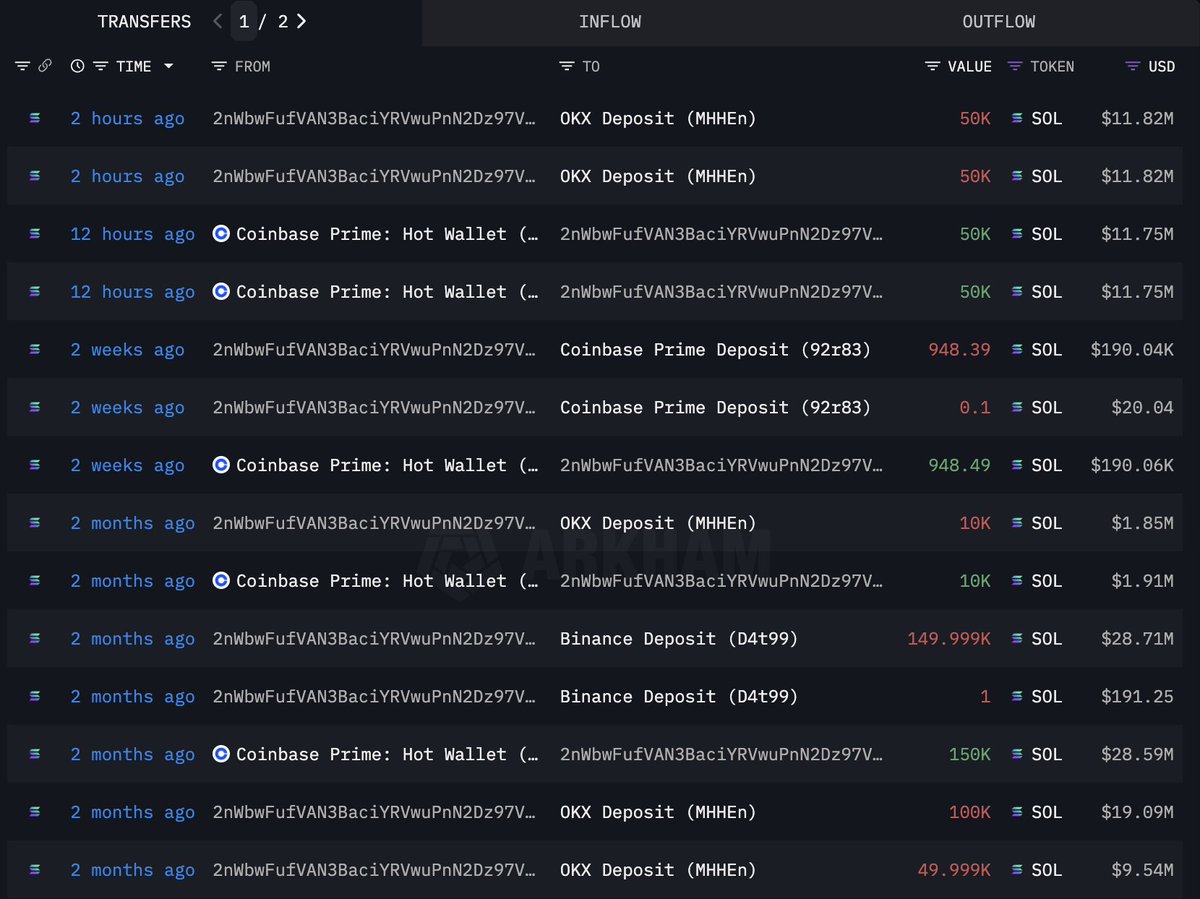
Task: Open OKX Deposit (MHHEn) in the 100K row
Action: [658, 813]
